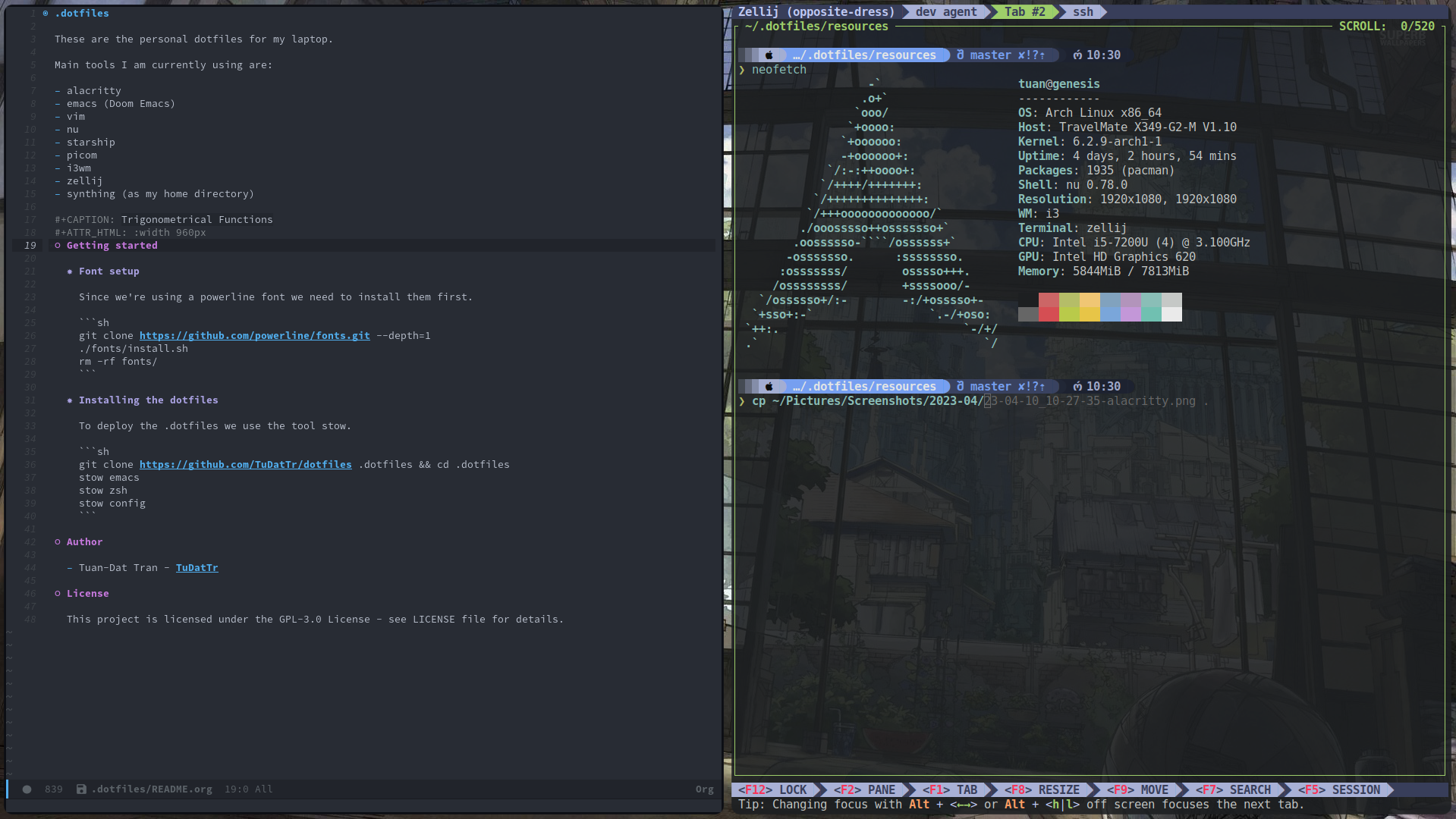Click the picom list item in README

coord(76,155)
